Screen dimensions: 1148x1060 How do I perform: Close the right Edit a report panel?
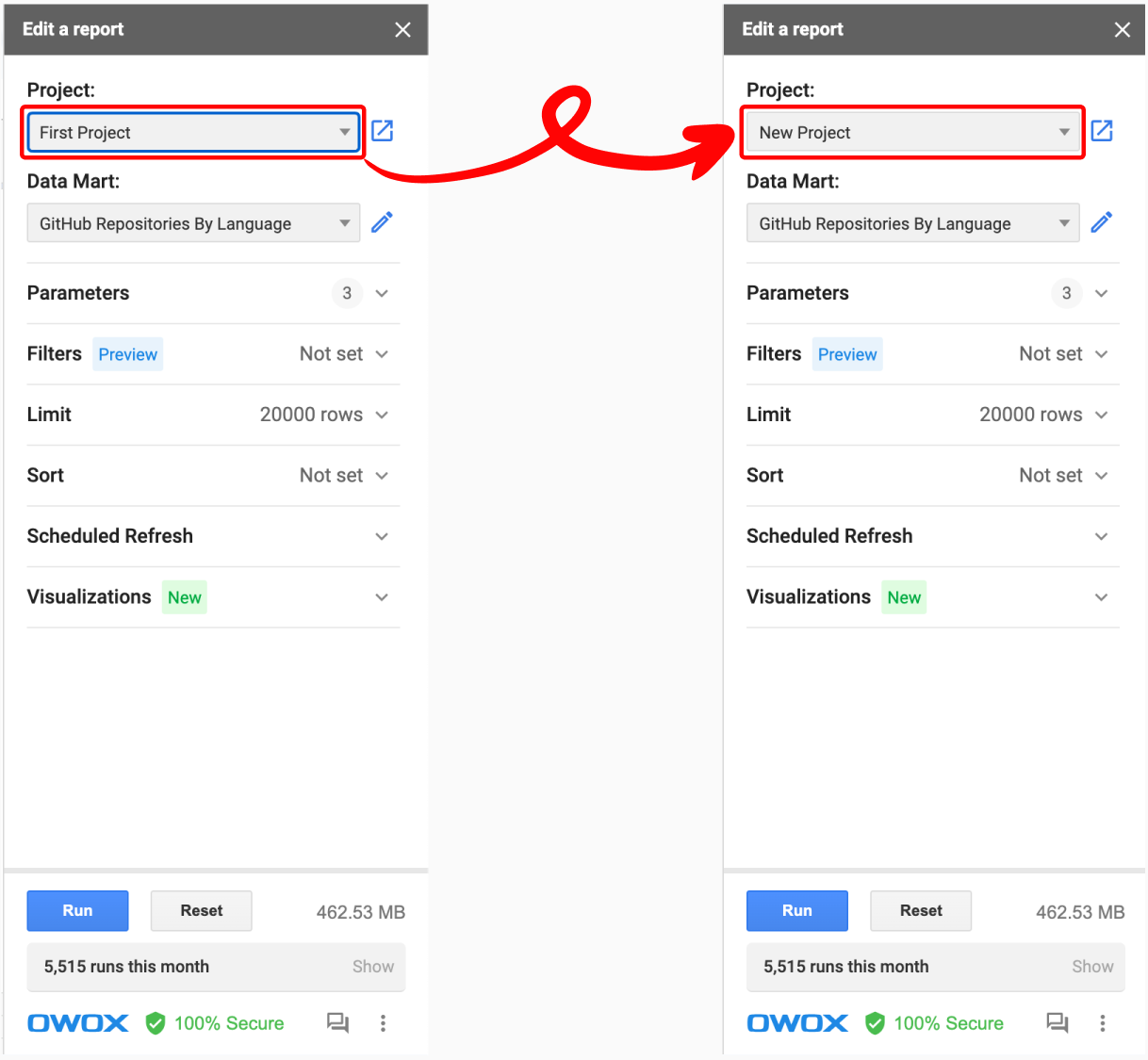1123,29
